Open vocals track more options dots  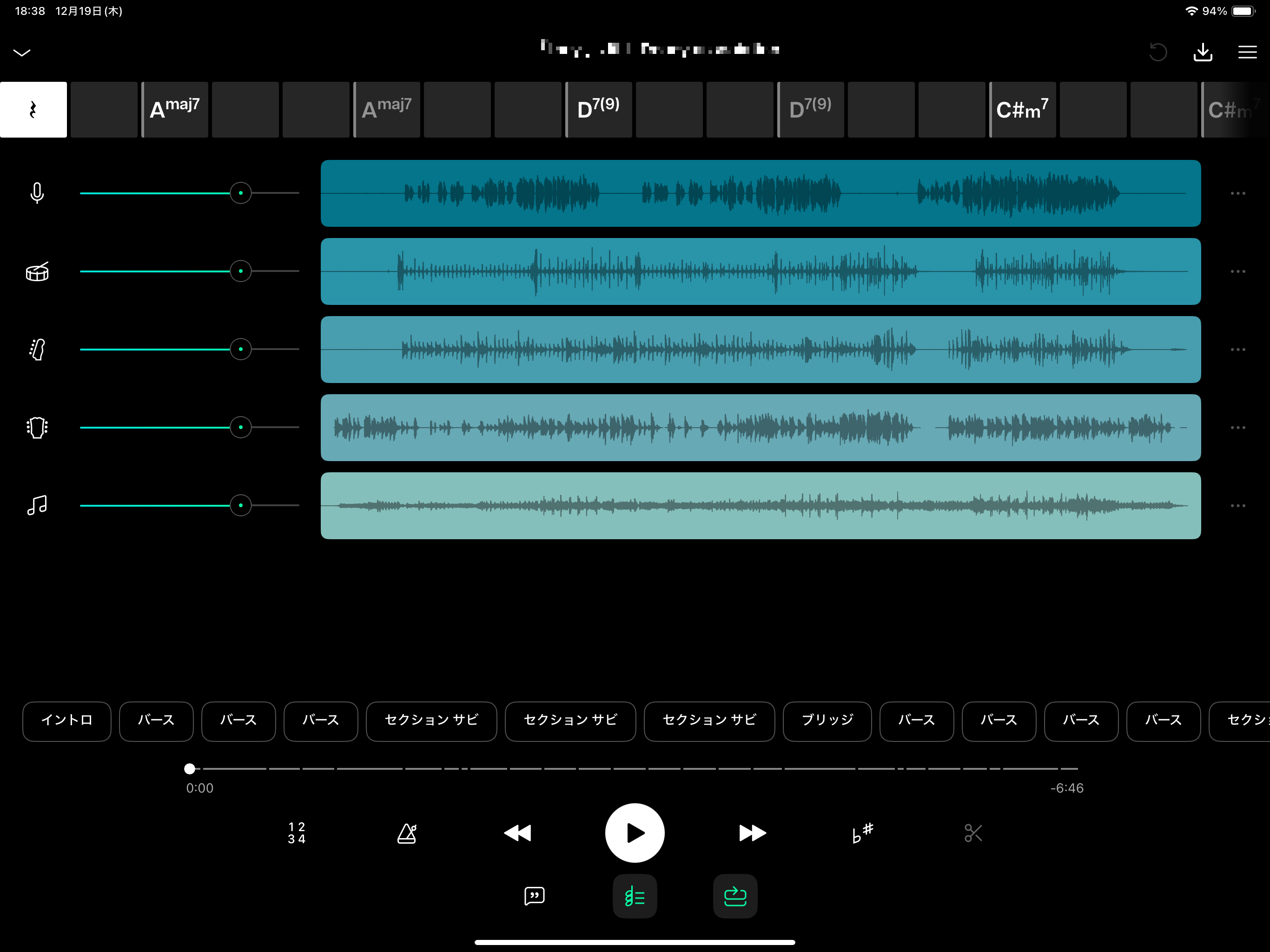(x=1238, y=193)
